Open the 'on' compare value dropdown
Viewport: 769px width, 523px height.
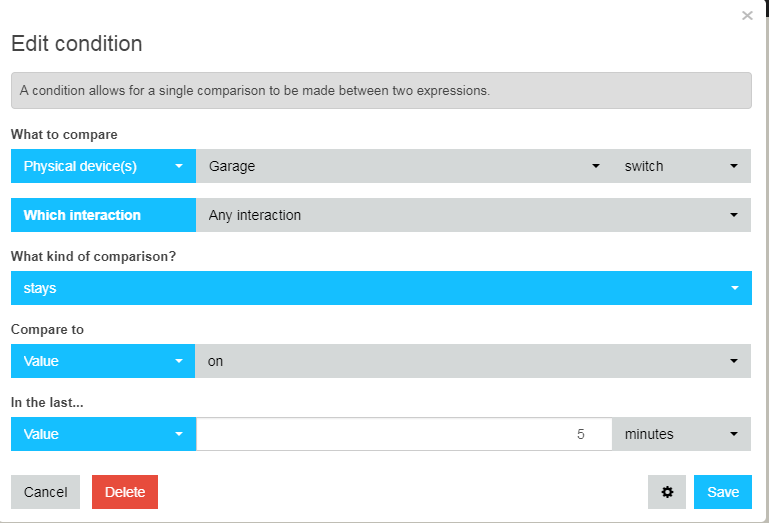[x=473, y=361]
